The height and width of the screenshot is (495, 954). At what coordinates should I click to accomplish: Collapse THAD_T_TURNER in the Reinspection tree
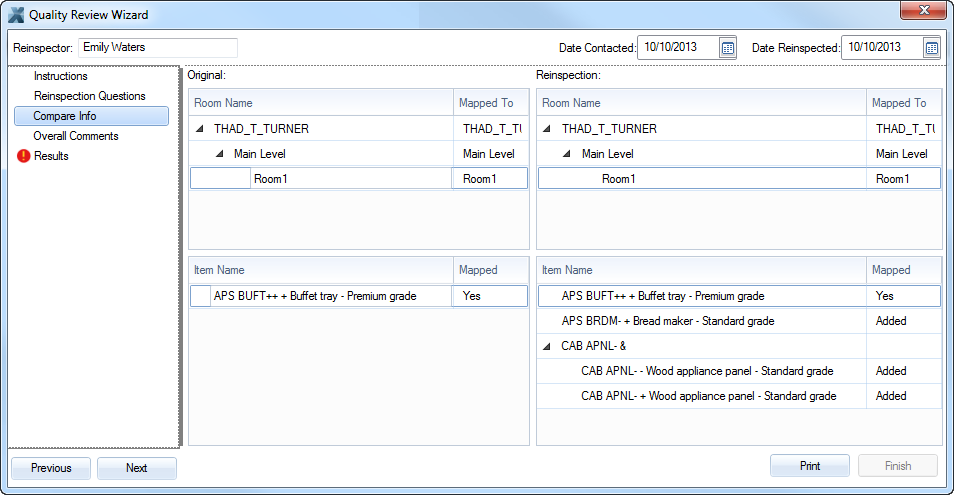click(x=548, y=129)
